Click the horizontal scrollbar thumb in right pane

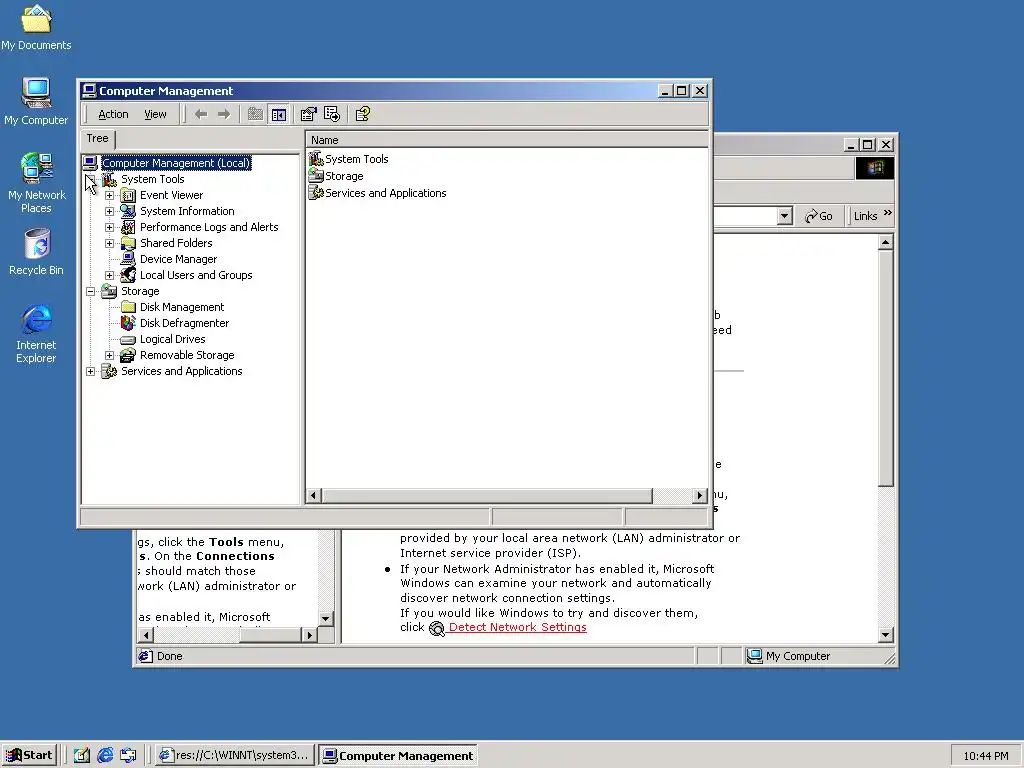(x=487, y=496)
